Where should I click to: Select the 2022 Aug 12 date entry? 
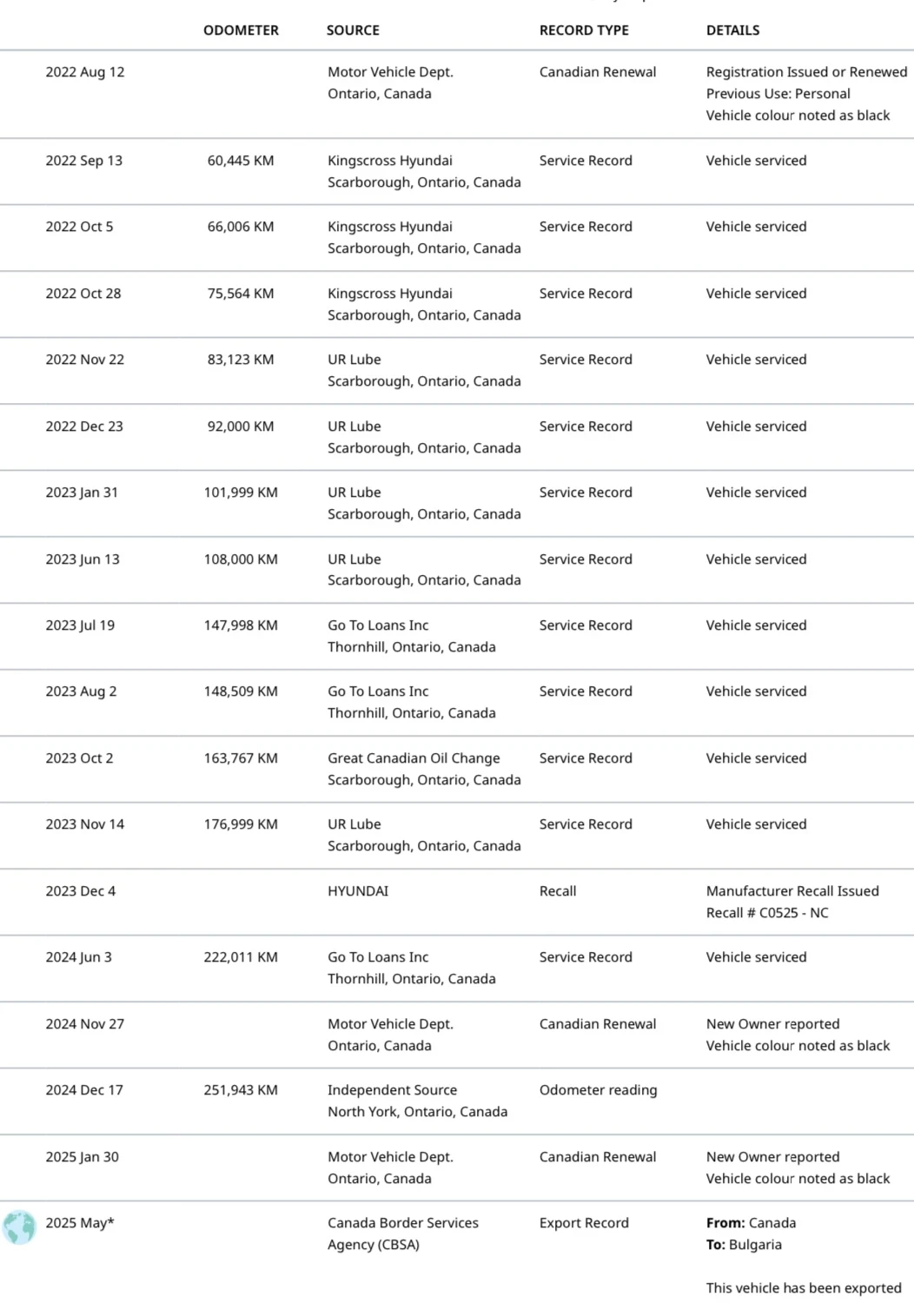tap(85, 72)
